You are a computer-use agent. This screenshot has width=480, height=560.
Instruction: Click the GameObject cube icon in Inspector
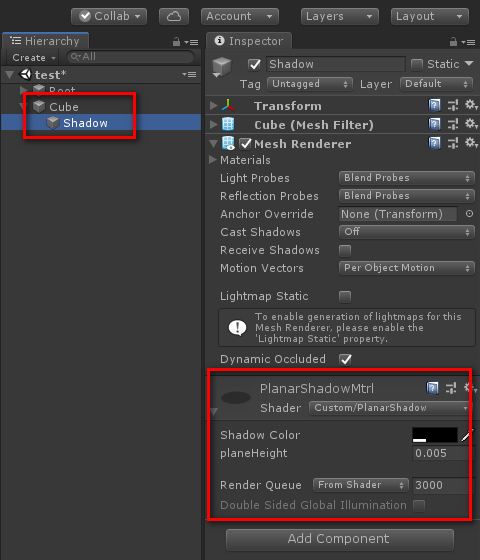click(x=222, y=66)
